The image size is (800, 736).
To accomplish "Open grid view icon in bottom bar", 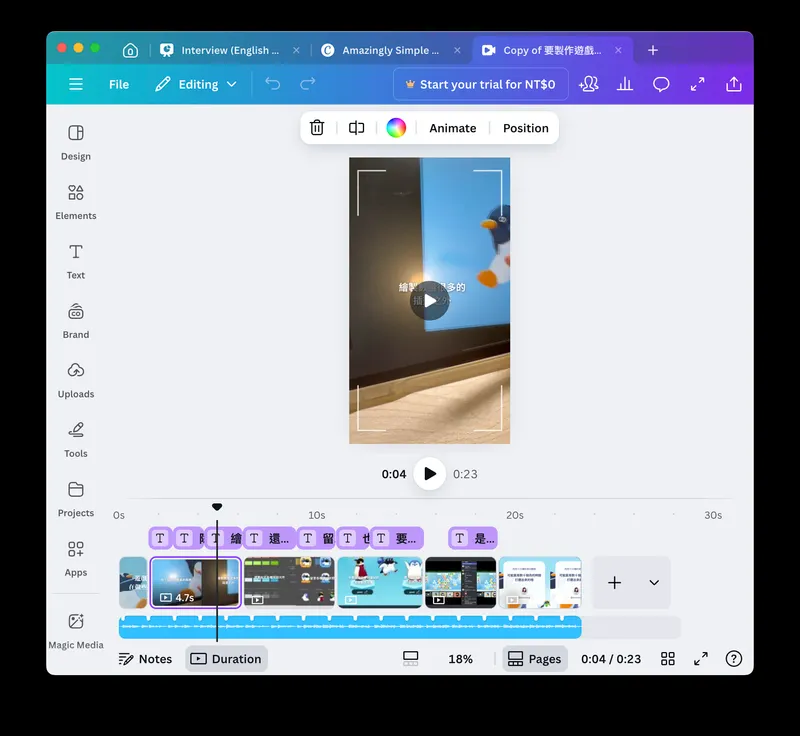I will point(668,659).
